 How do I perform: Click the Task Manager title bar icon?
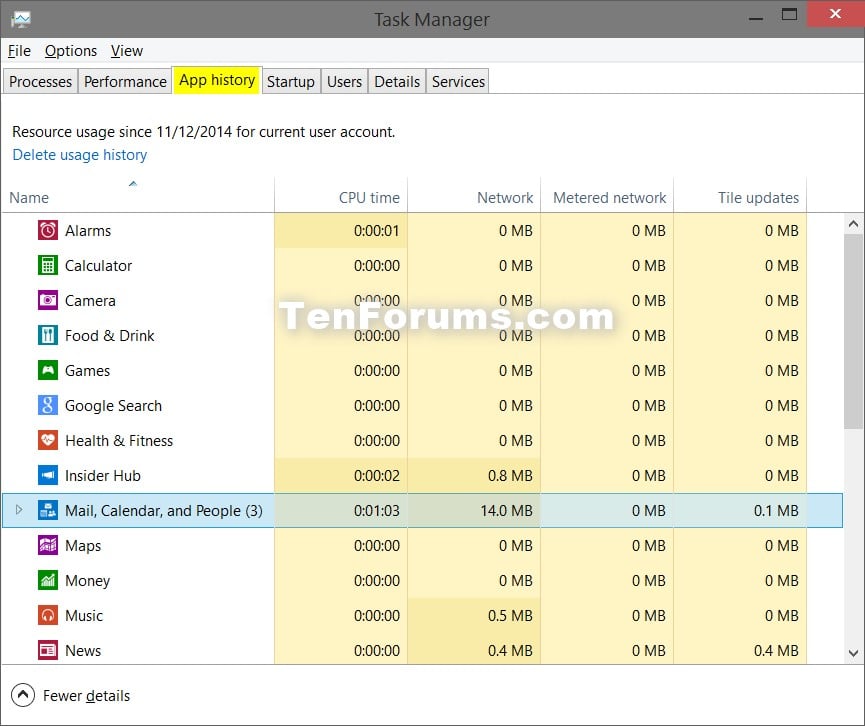21,20
